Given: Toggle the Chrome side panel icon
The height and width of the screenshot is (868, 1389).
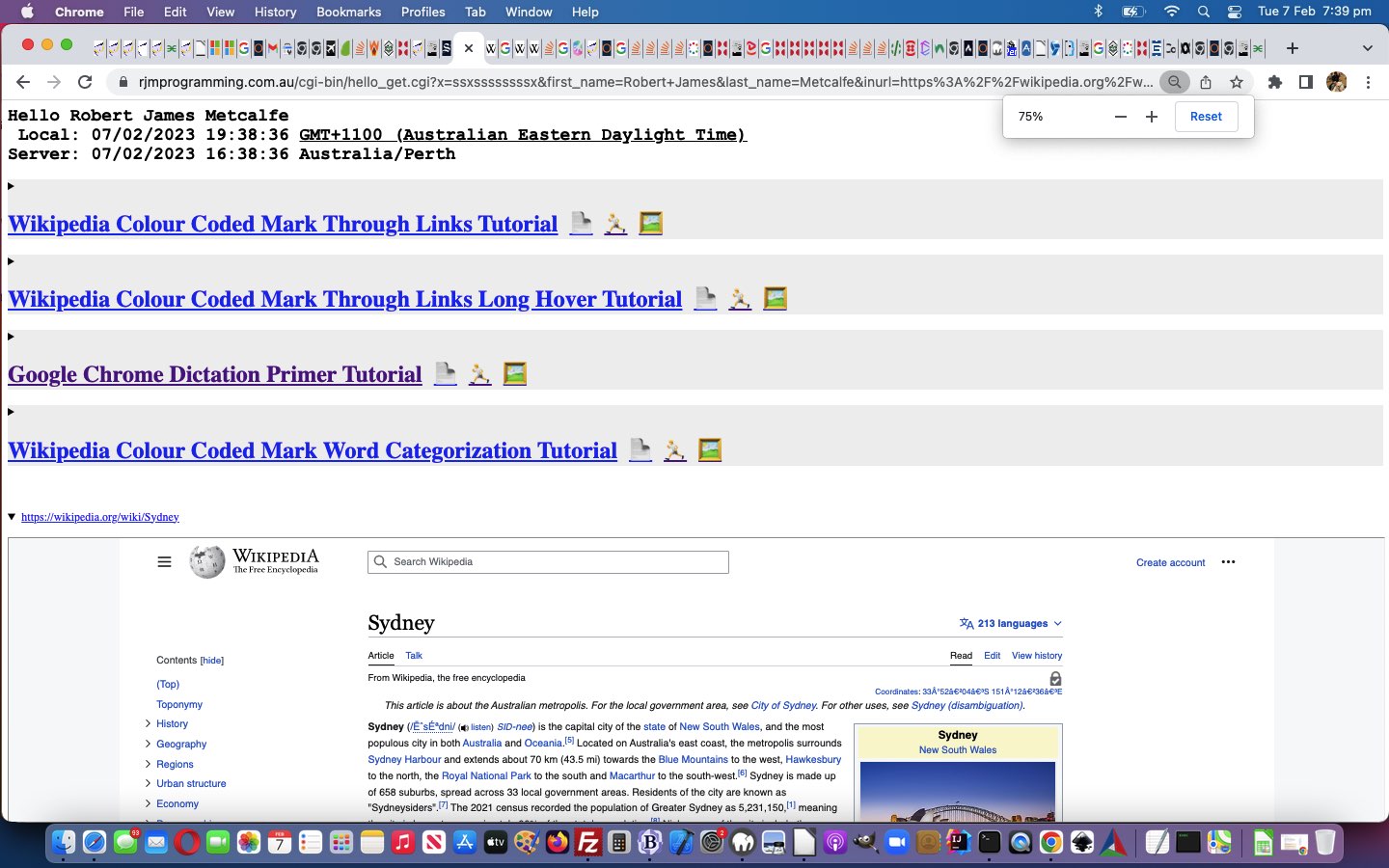Looking at the screenshot, I should click(1306, 82).
